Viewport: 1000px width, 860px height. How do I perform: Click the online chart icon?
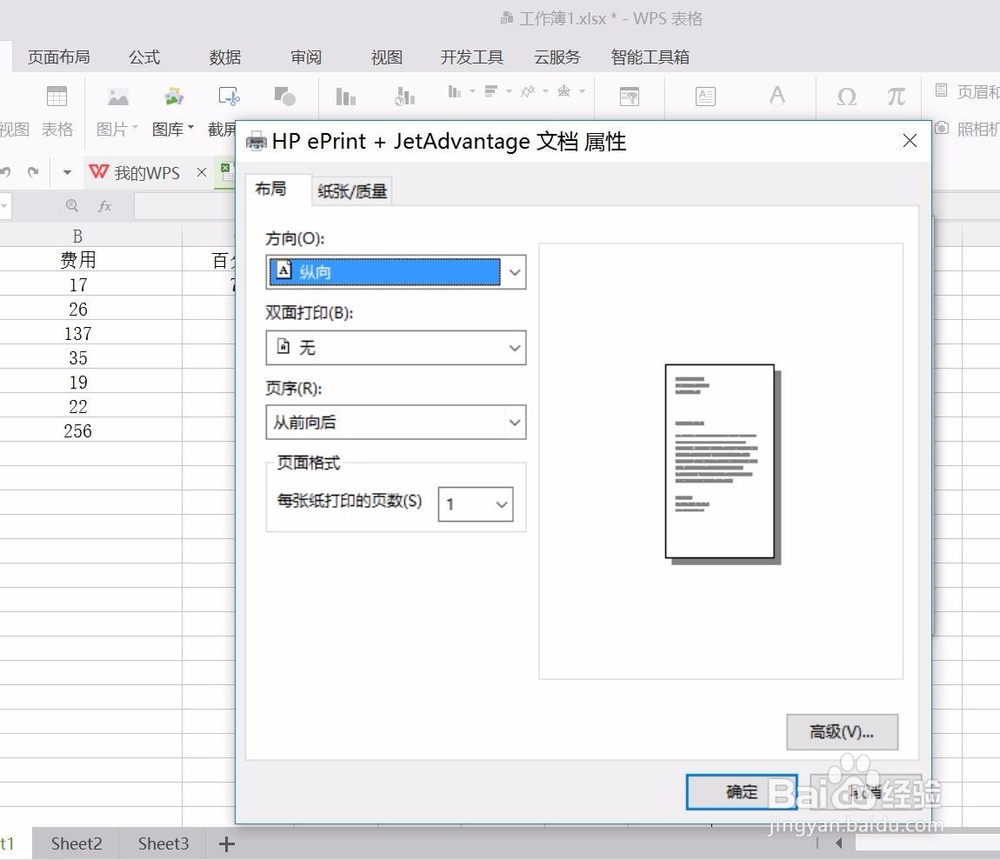(404, 96)
